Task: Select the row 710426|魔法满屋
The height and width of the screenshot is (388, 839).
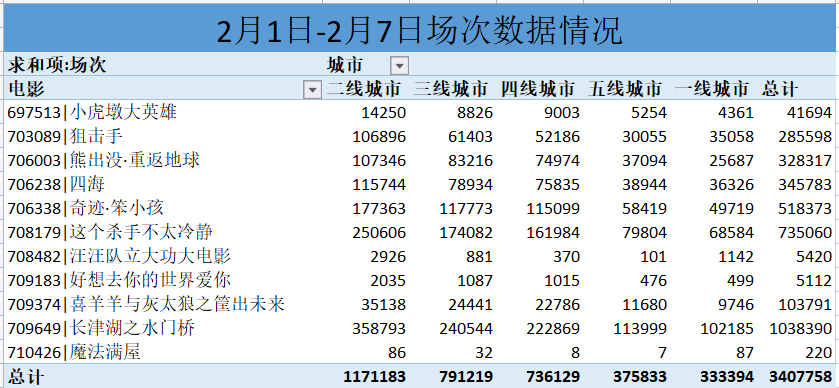Action: 420,352
